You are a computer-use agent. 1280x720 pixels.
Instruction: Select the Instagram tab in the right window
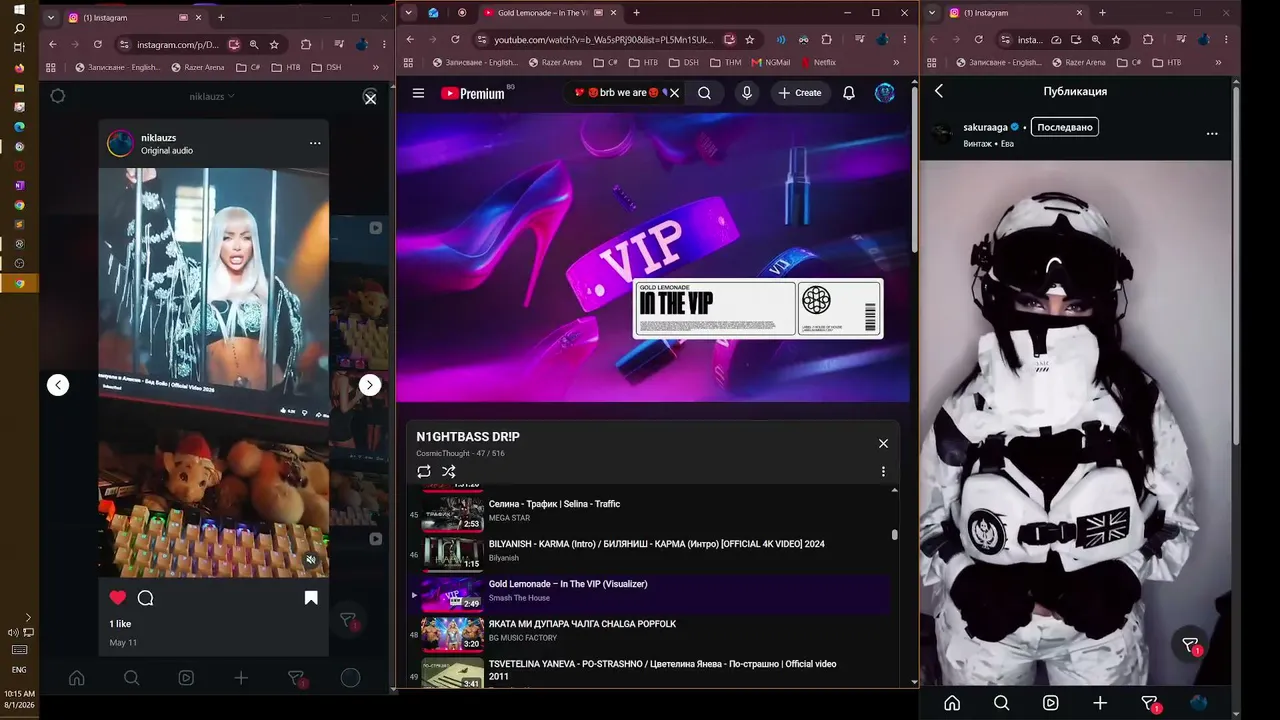tap(1016, 13)
